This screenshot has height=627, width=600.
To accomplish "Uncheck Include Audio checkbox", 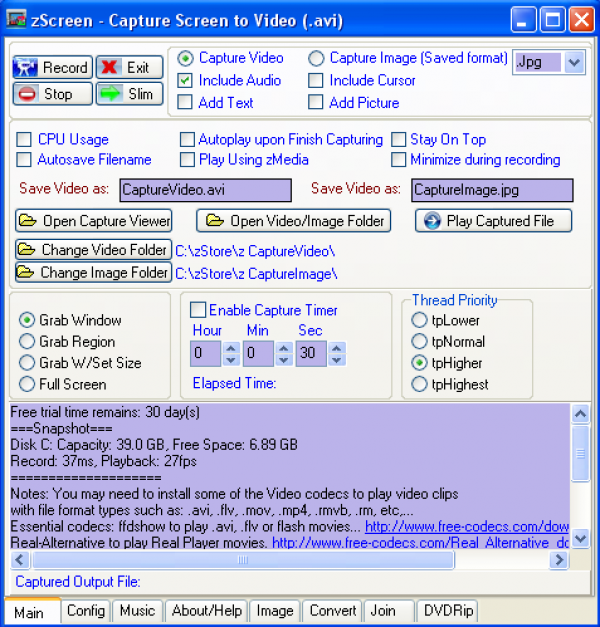I will pyautogui.click(x=185, y=80).
